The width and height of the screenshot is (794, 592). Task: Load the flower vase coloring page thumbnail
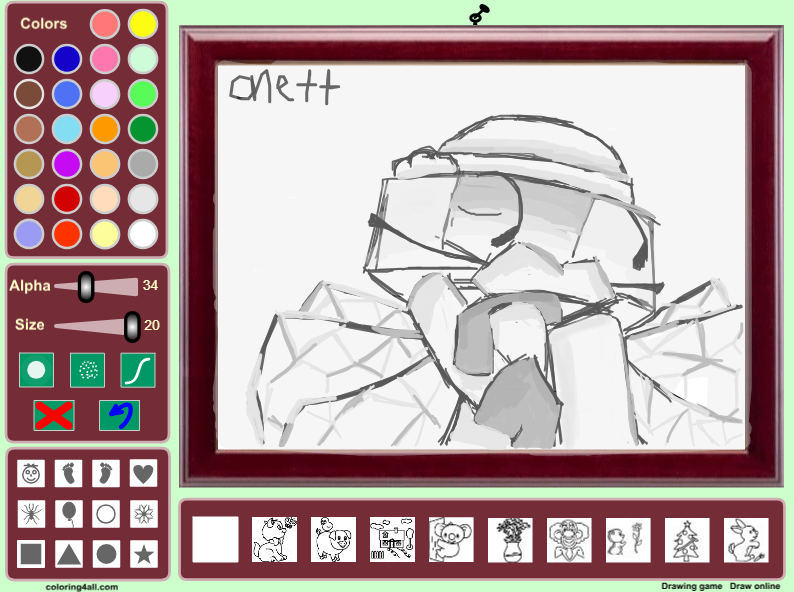click(x=510, y=539)
